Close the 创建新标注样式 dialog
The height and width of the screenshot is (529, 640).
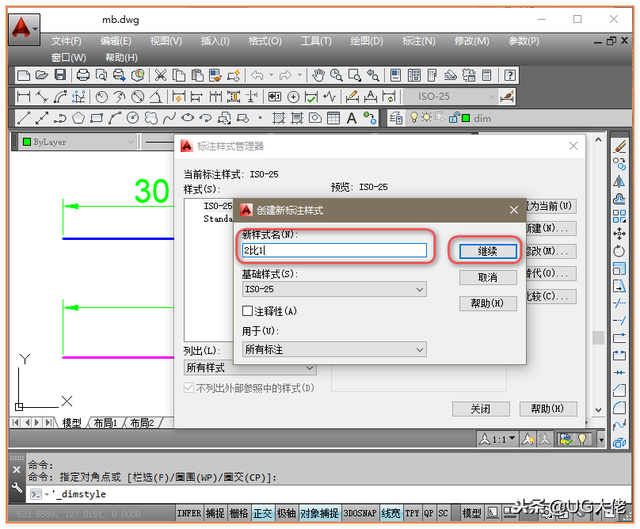pyautogui.click(x=514, y=210)
